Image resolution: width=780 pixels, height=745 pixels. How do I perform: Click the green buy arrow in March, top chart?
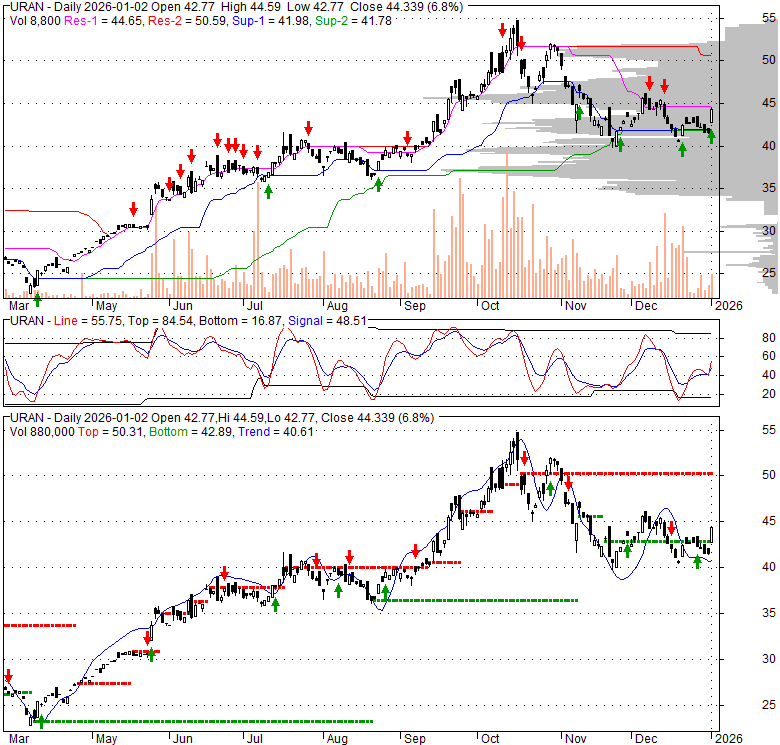[37, 300]
